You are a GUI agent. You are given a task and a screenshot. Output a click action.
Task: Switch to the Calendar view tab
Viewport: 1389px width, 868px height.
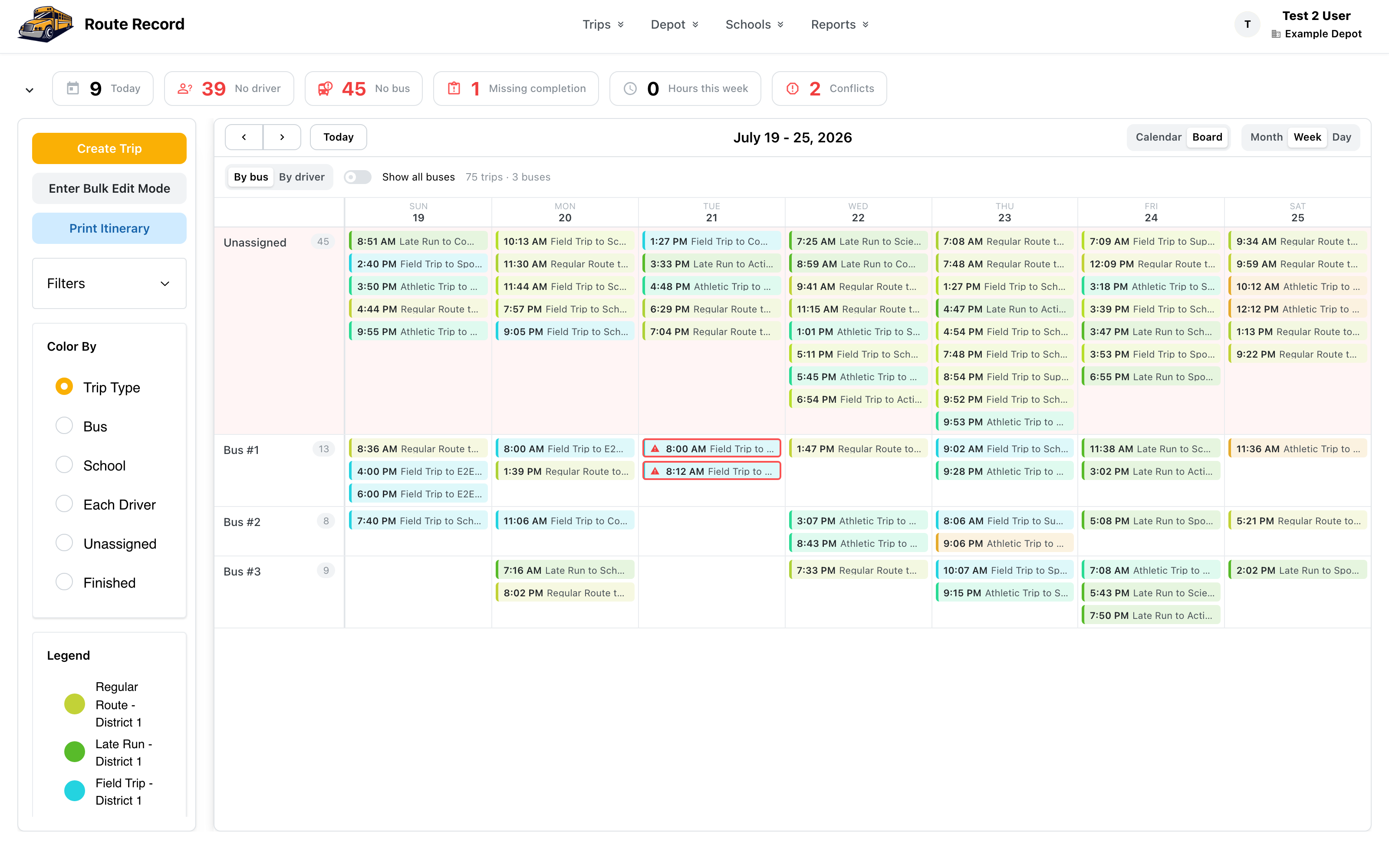(1158, 137)
